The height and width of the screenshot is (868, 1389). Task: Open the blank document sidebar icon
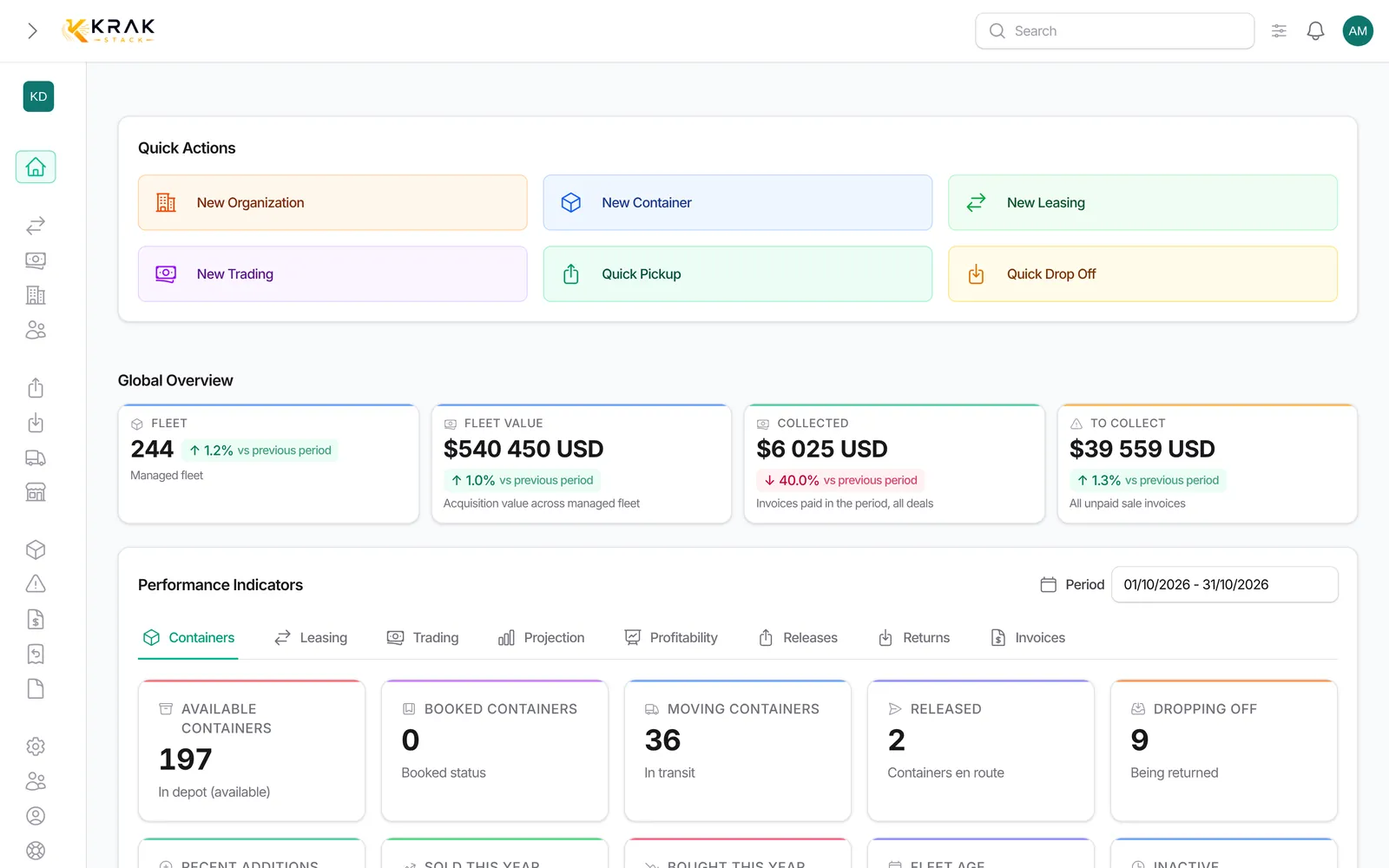pos(36,688)
